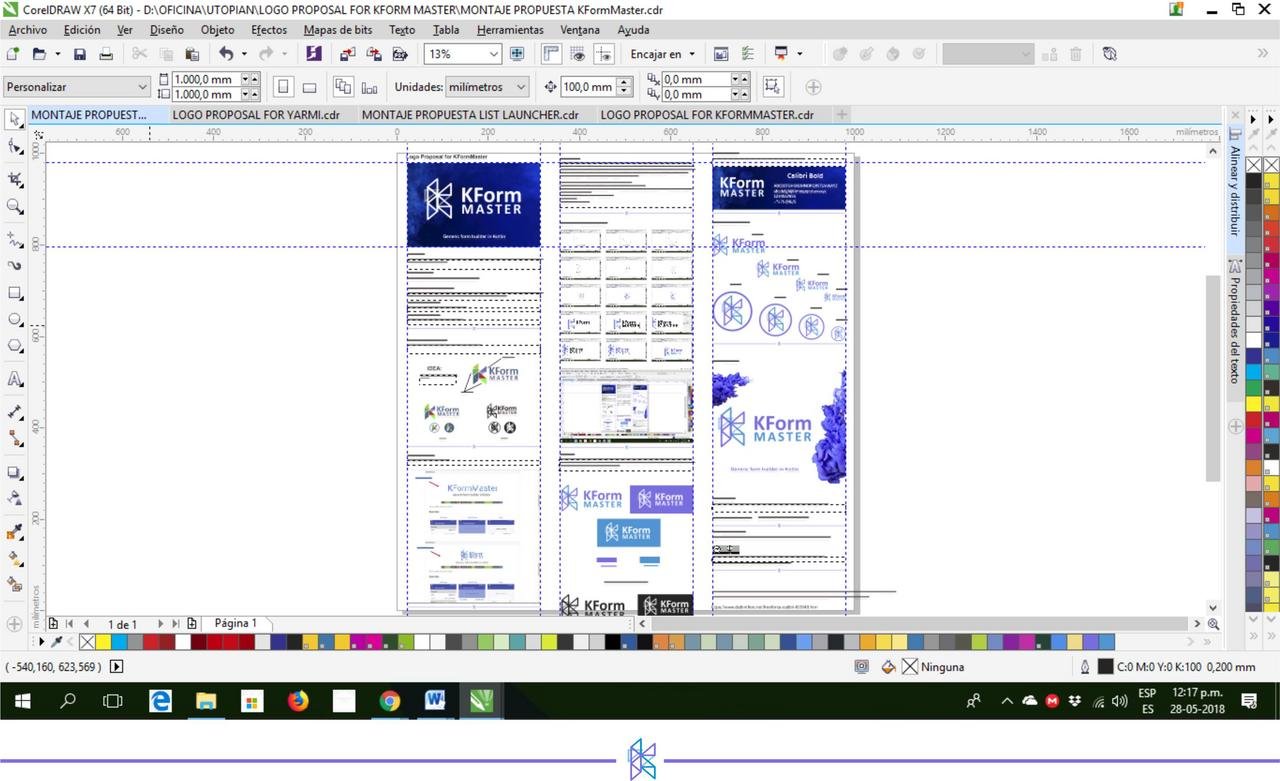
Task: Click the no-fill X swatch in bottom palette
Action: point(87,642)
